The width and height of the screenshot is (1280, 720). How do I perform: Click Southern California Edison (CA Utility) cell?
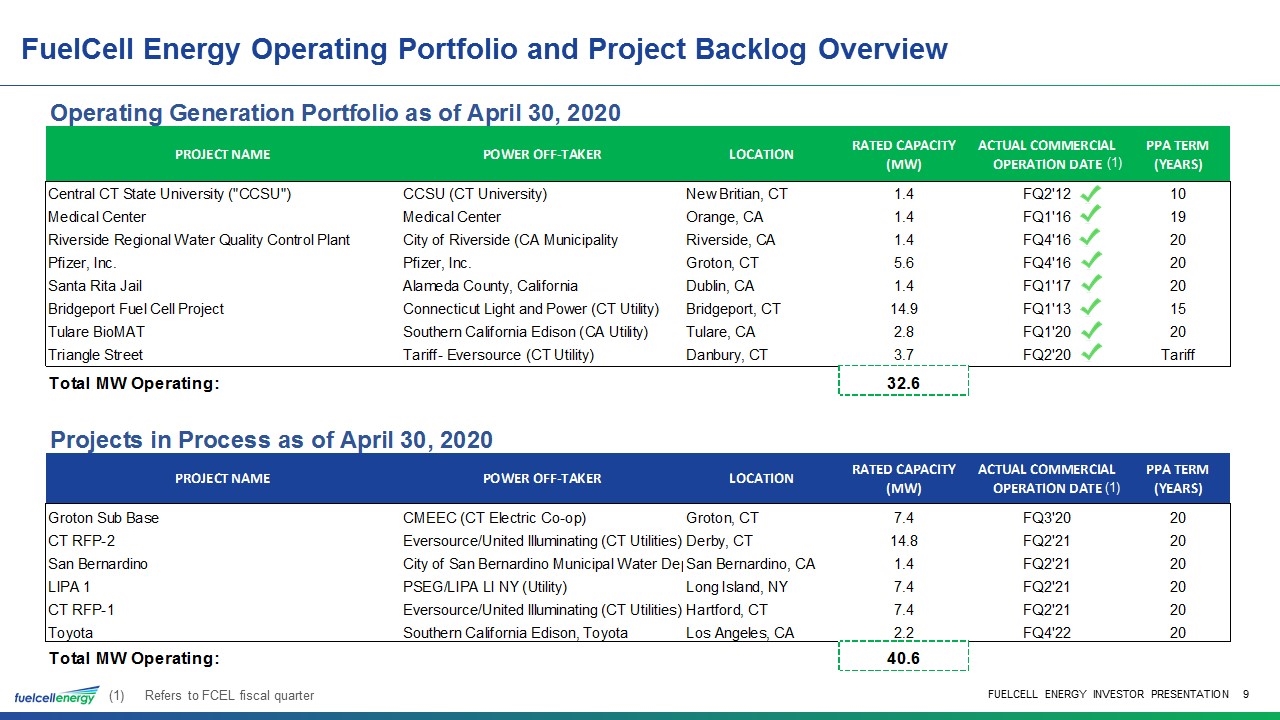coord(525,332)
